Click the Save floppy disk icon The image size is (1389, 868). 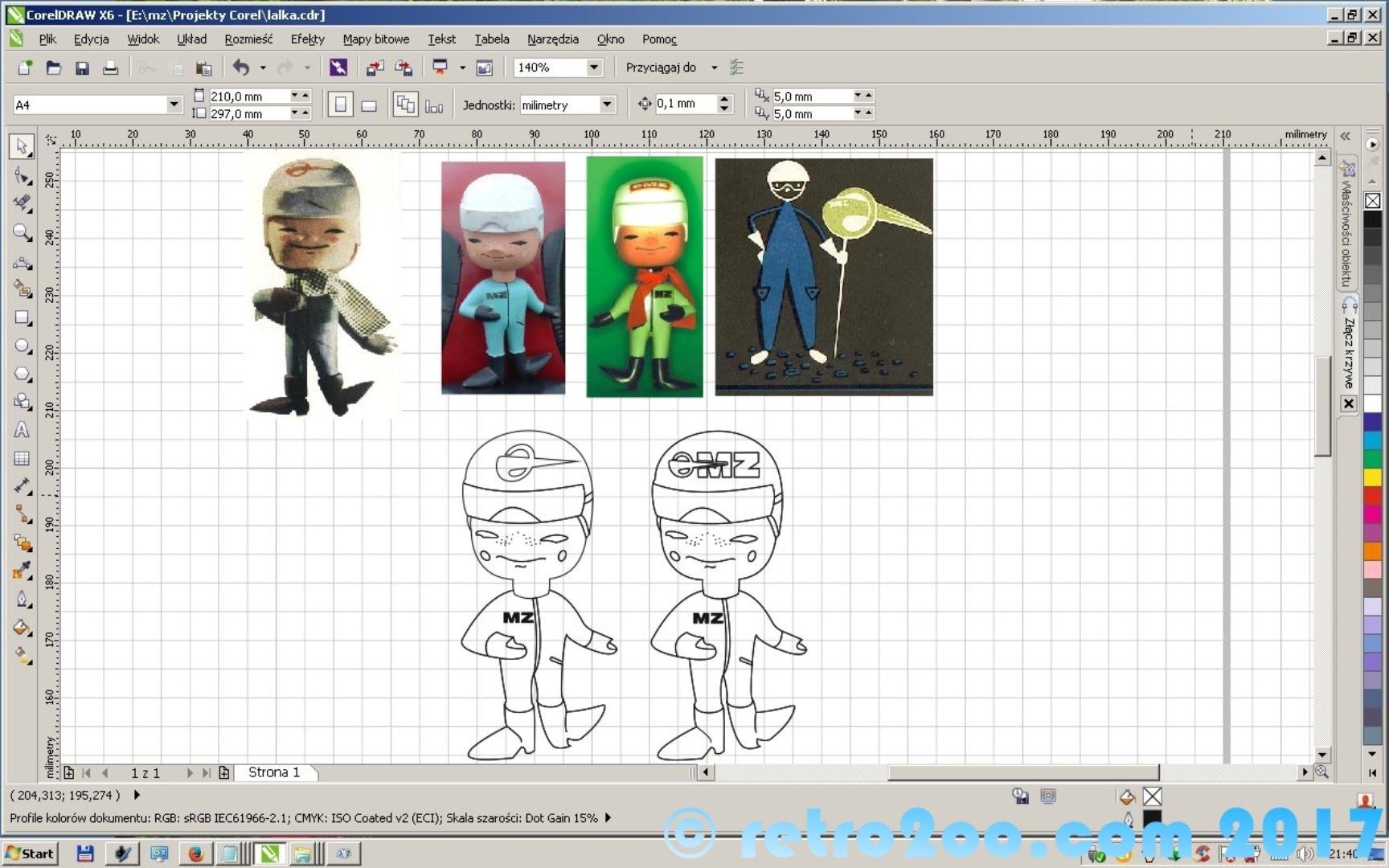(x=82, y=68)
